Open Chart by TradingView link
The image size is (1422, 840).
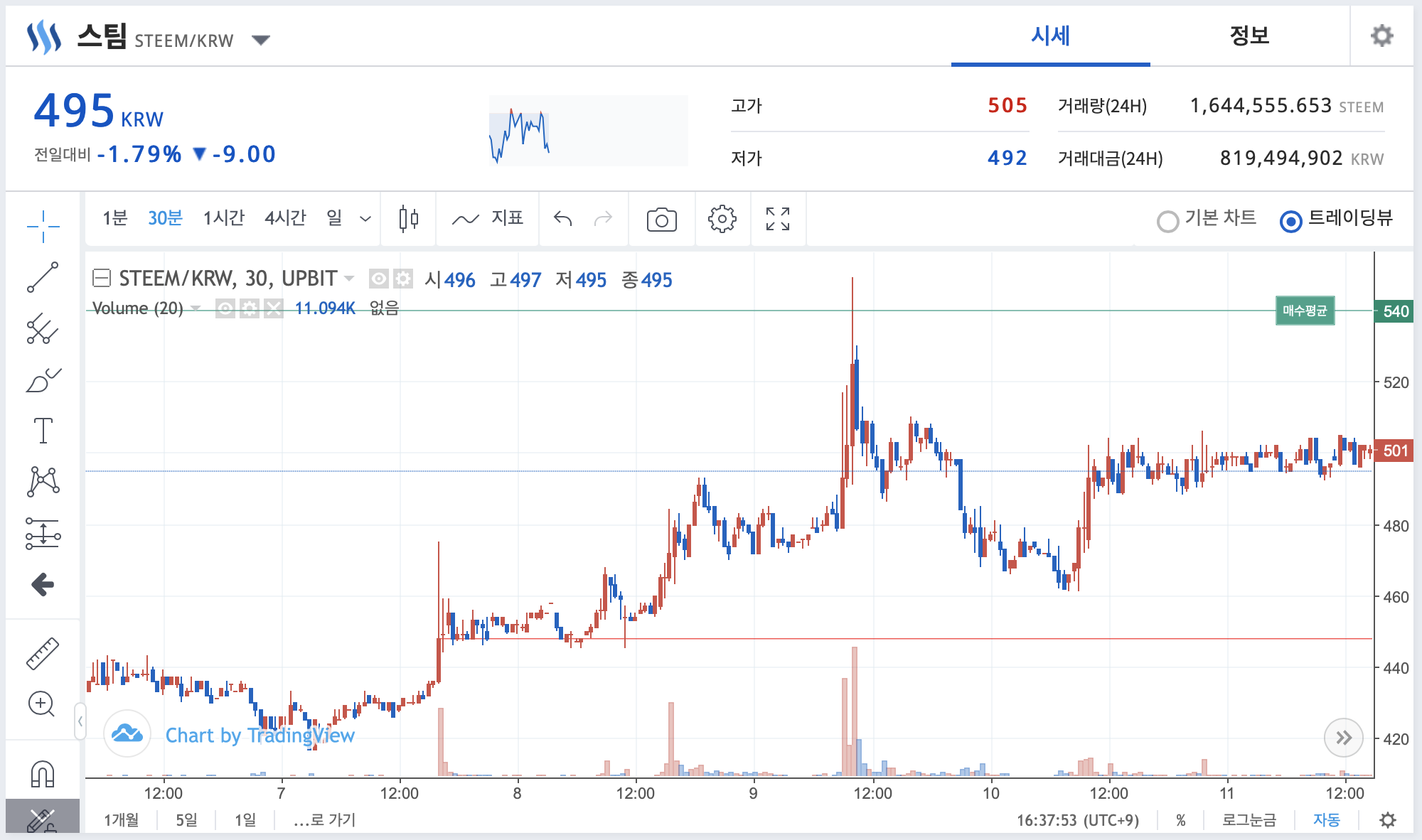pos(260,735)
